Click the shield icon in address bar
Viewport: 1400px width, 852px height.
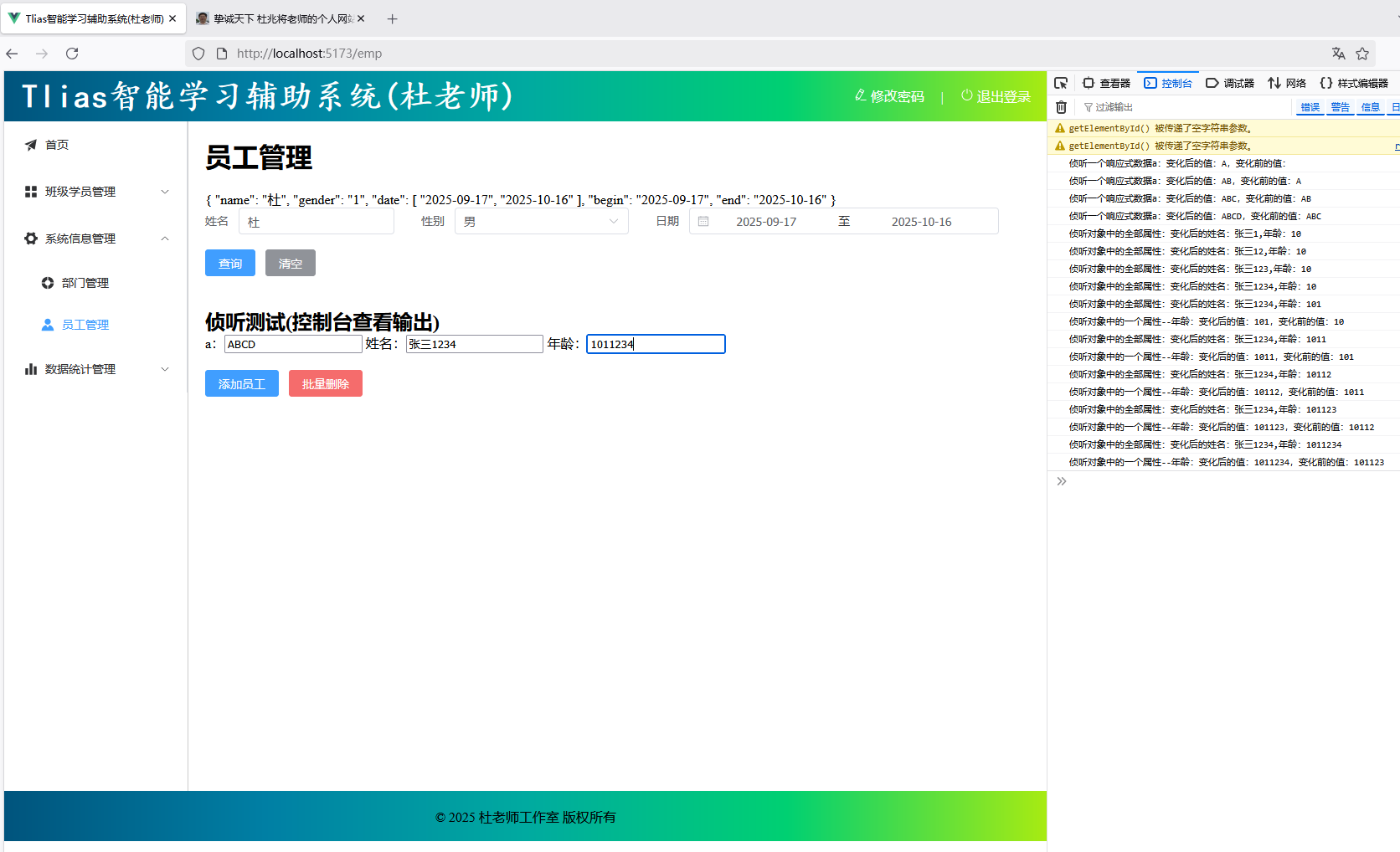click(x=198, y=54)
